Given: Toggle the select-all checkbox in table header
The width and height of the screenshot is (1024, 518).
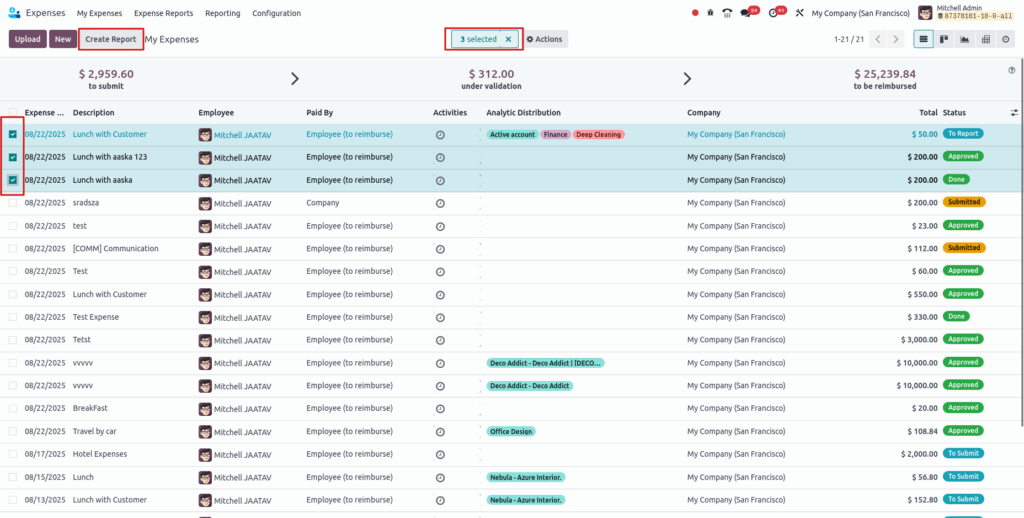Looking at the screenshot, I should pos(13,113).
